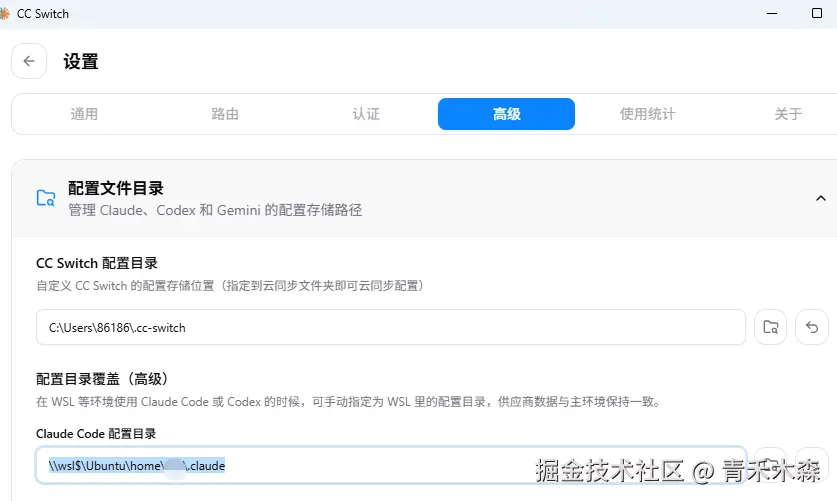Maximize the CC Switch window
Viewport: 837px width, 501px height.
817,13
